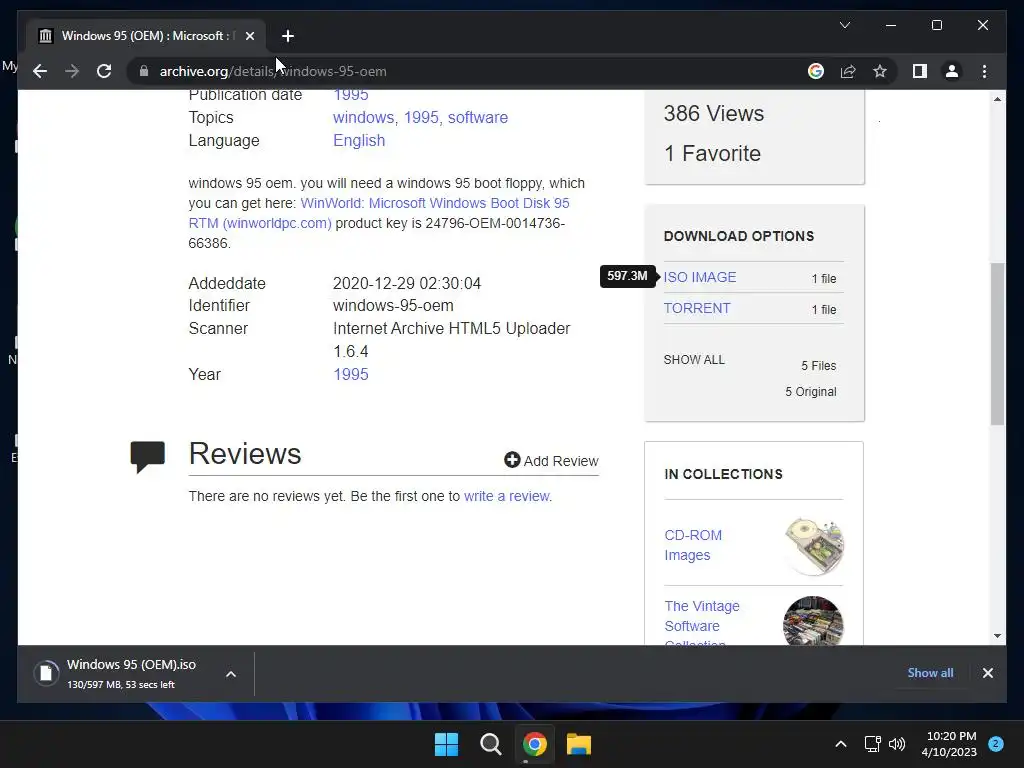Click Show all downloads
This screenshot has height=768, width=1024.
tap(930, 673)
